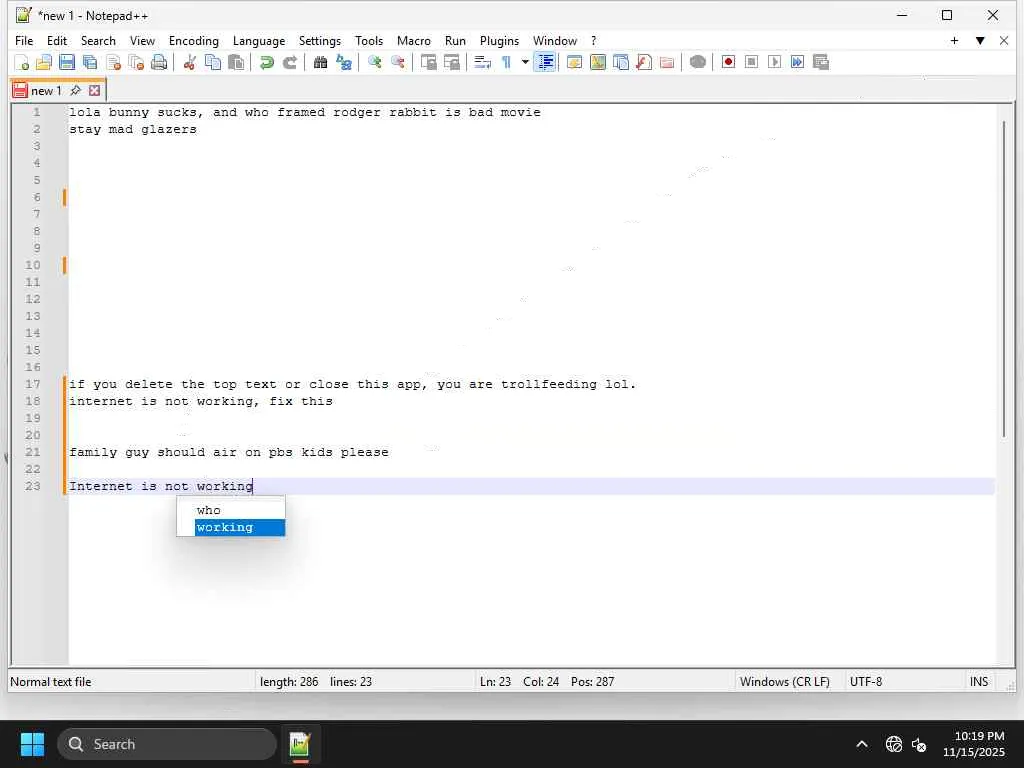Screen dimensions: 1024x768
Task: Click the Open file folder icon
Action: [44, 62]
